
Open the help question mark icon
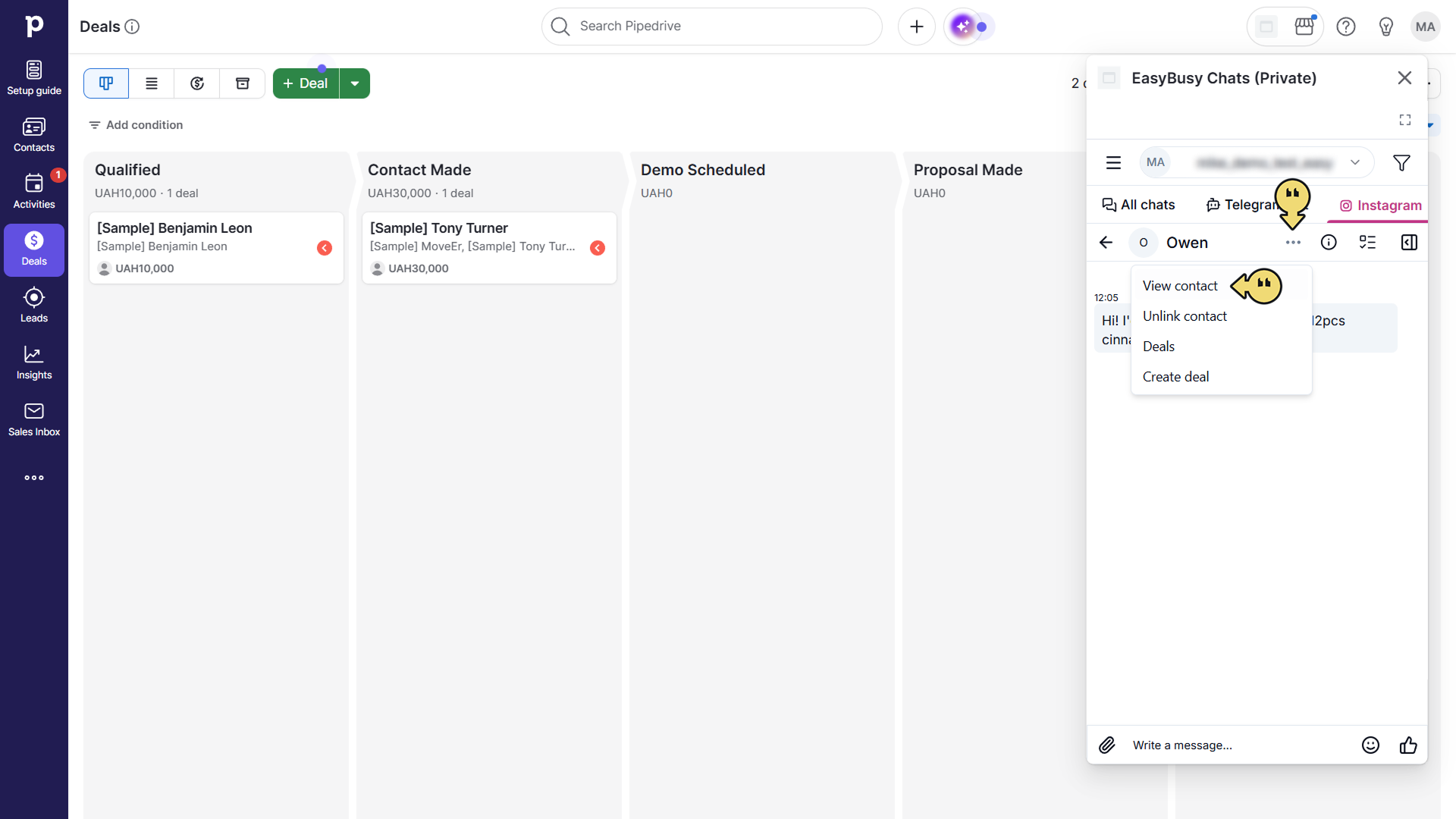pos(1346,27)
